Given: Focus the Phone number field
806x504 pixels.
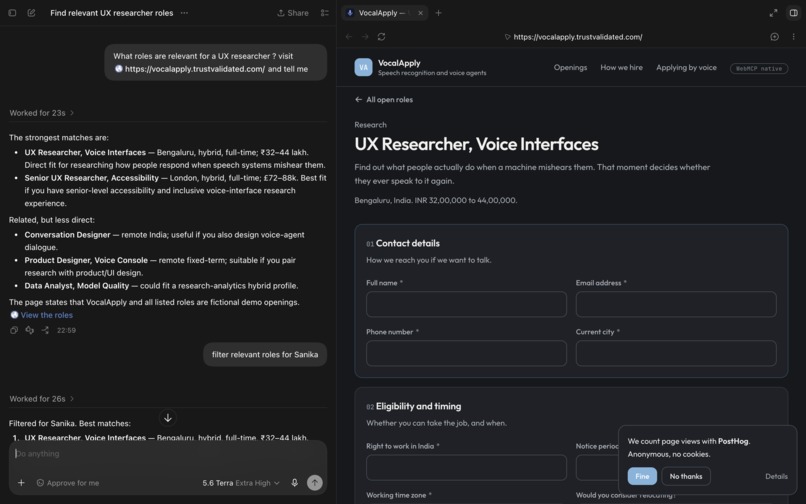Looking at the screenshot, I should coord(466,353).
